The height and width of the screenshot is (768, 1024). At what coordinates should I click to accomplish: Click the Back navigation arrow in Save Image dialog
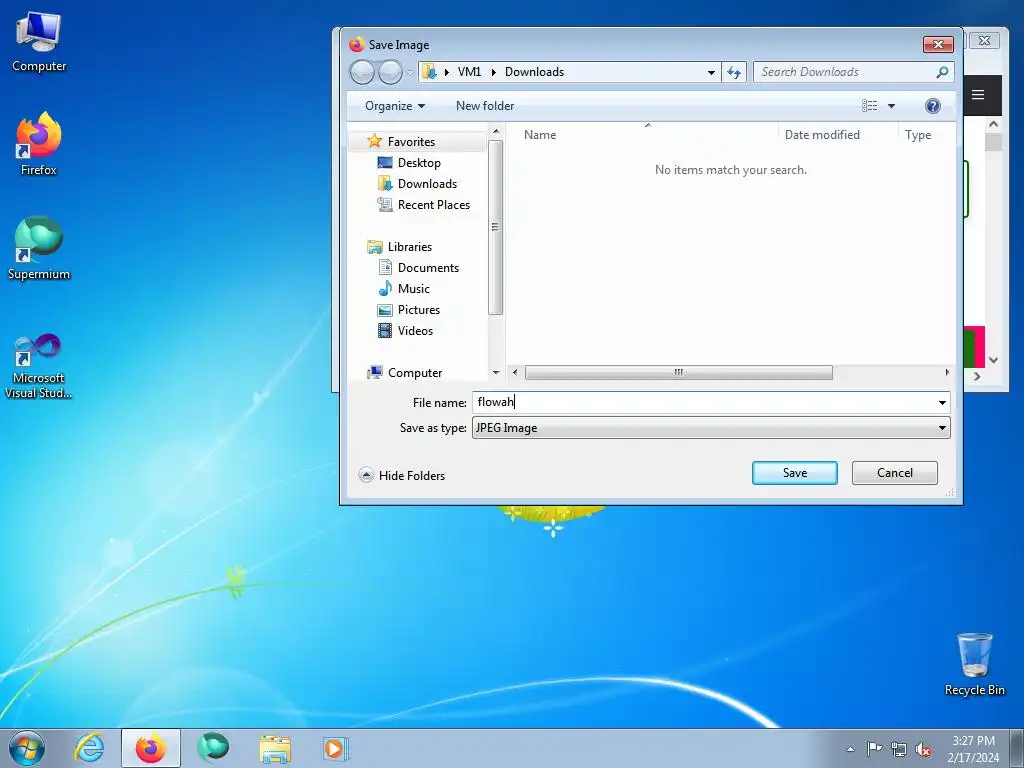tap(362, 72)
